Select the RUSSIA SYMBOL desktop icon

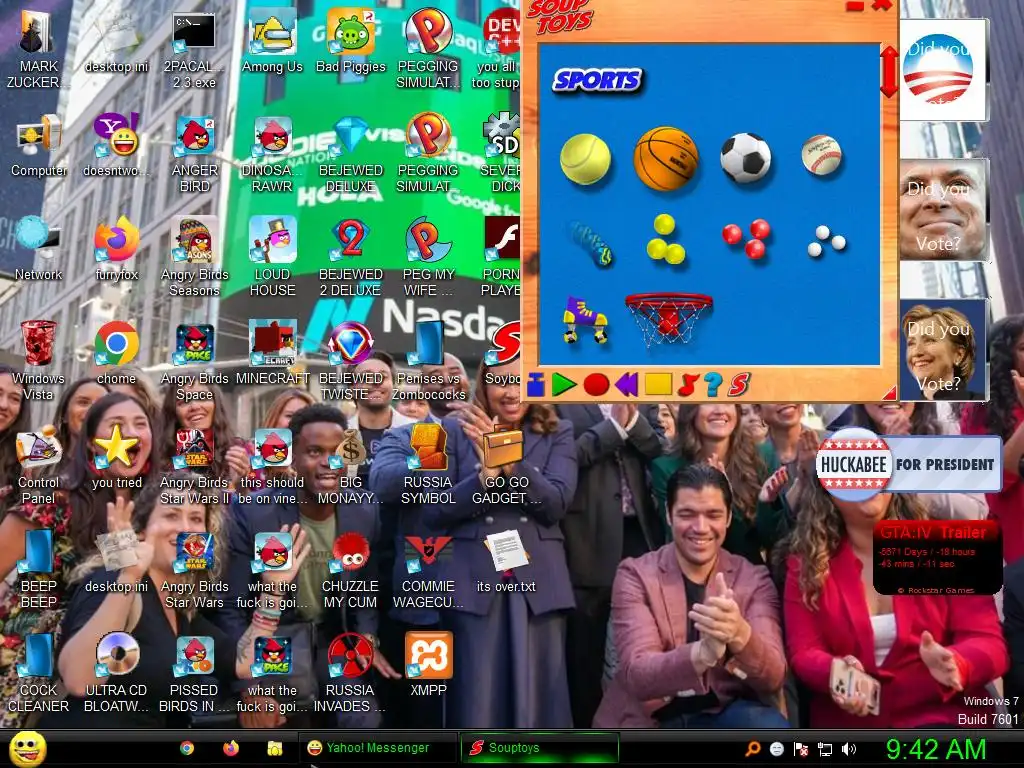pos(428,465)
